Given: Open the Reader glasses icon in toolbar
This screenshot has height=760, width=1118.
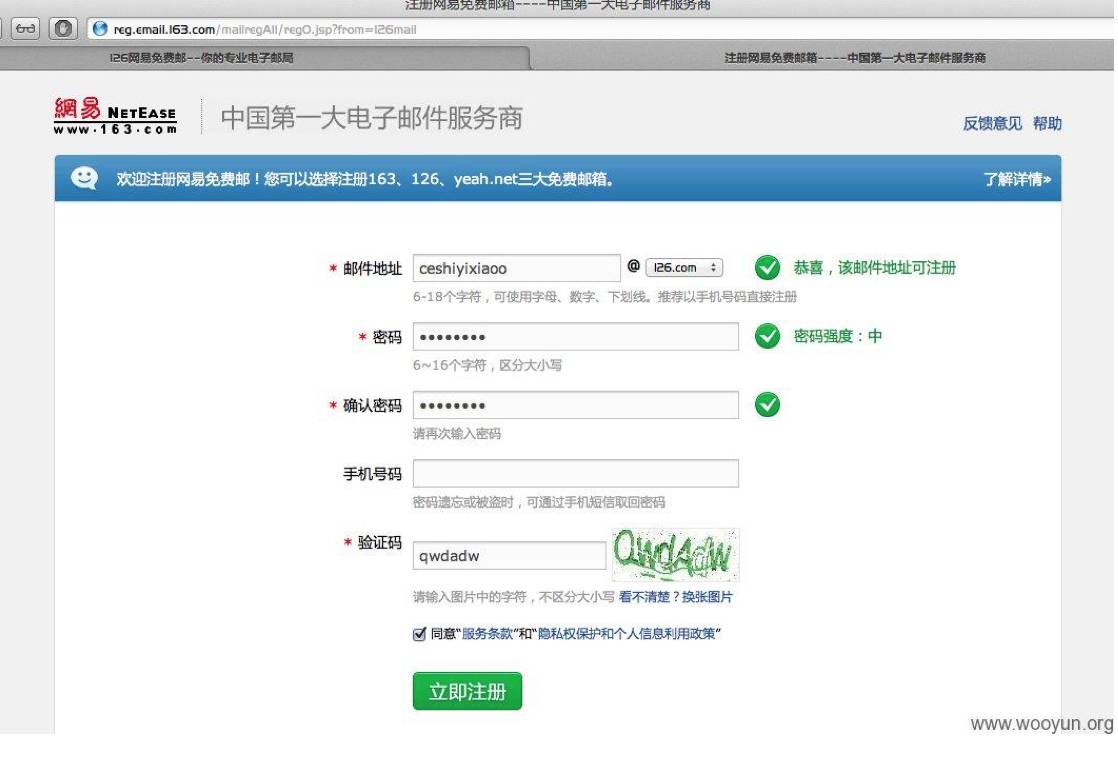Looking at the screenshot, I should coord(26,29).
